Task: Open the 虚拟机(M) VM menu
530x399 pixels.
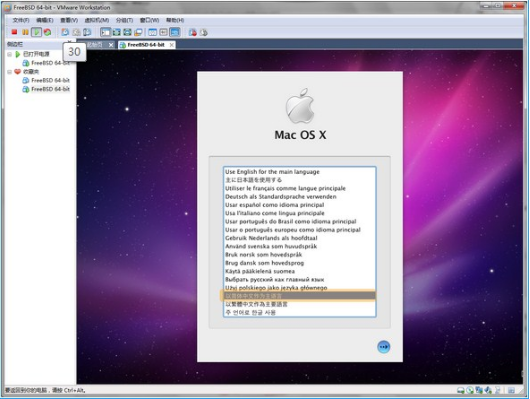Action: 97,20
